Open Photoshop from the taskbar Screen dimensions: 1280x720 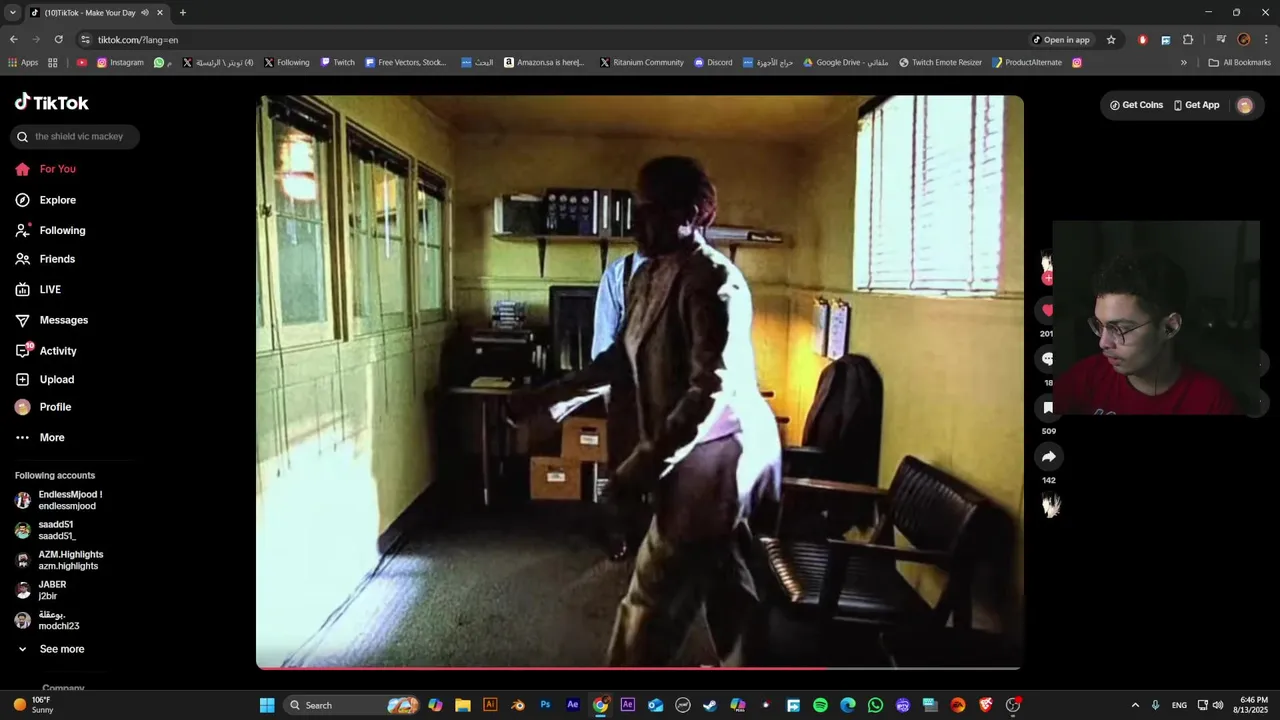545,705
